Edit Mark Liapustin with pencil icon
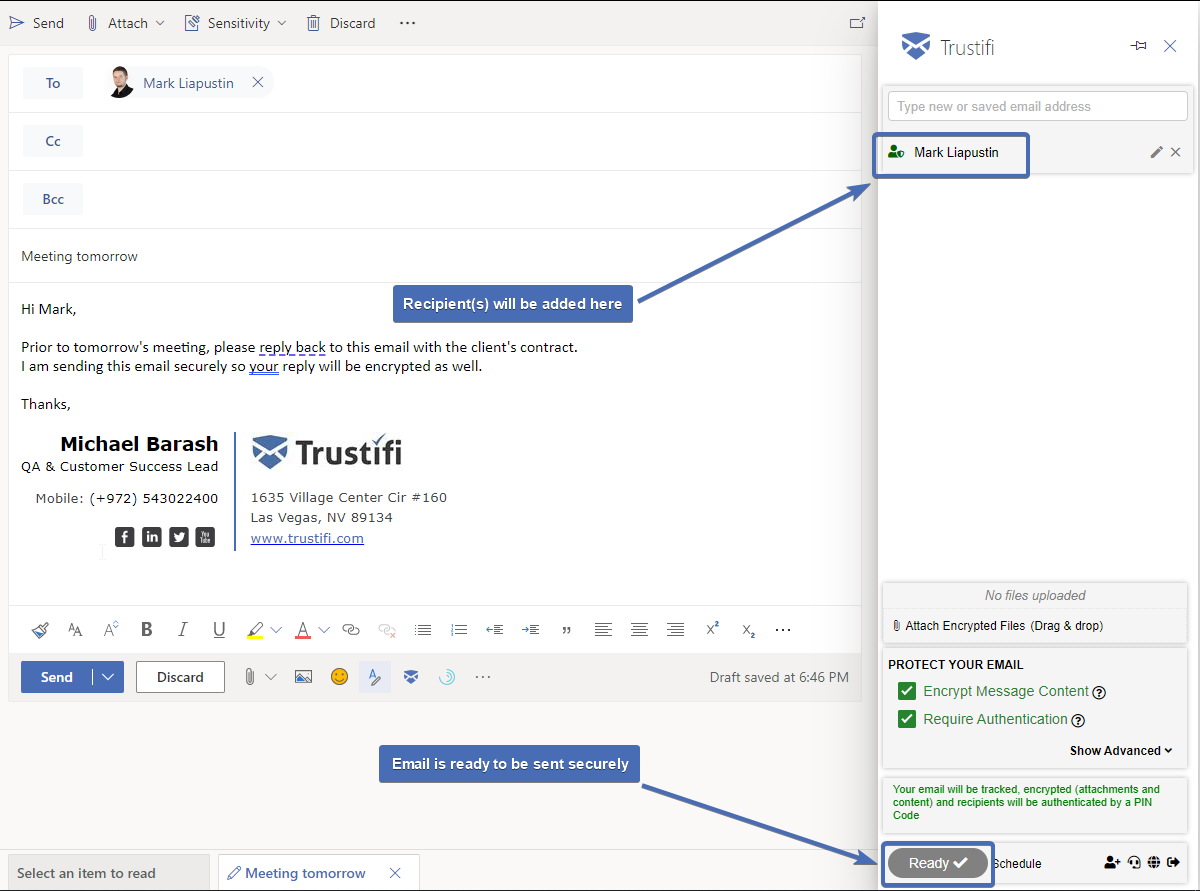1200x891 pixels. (x=1157, y=152)
